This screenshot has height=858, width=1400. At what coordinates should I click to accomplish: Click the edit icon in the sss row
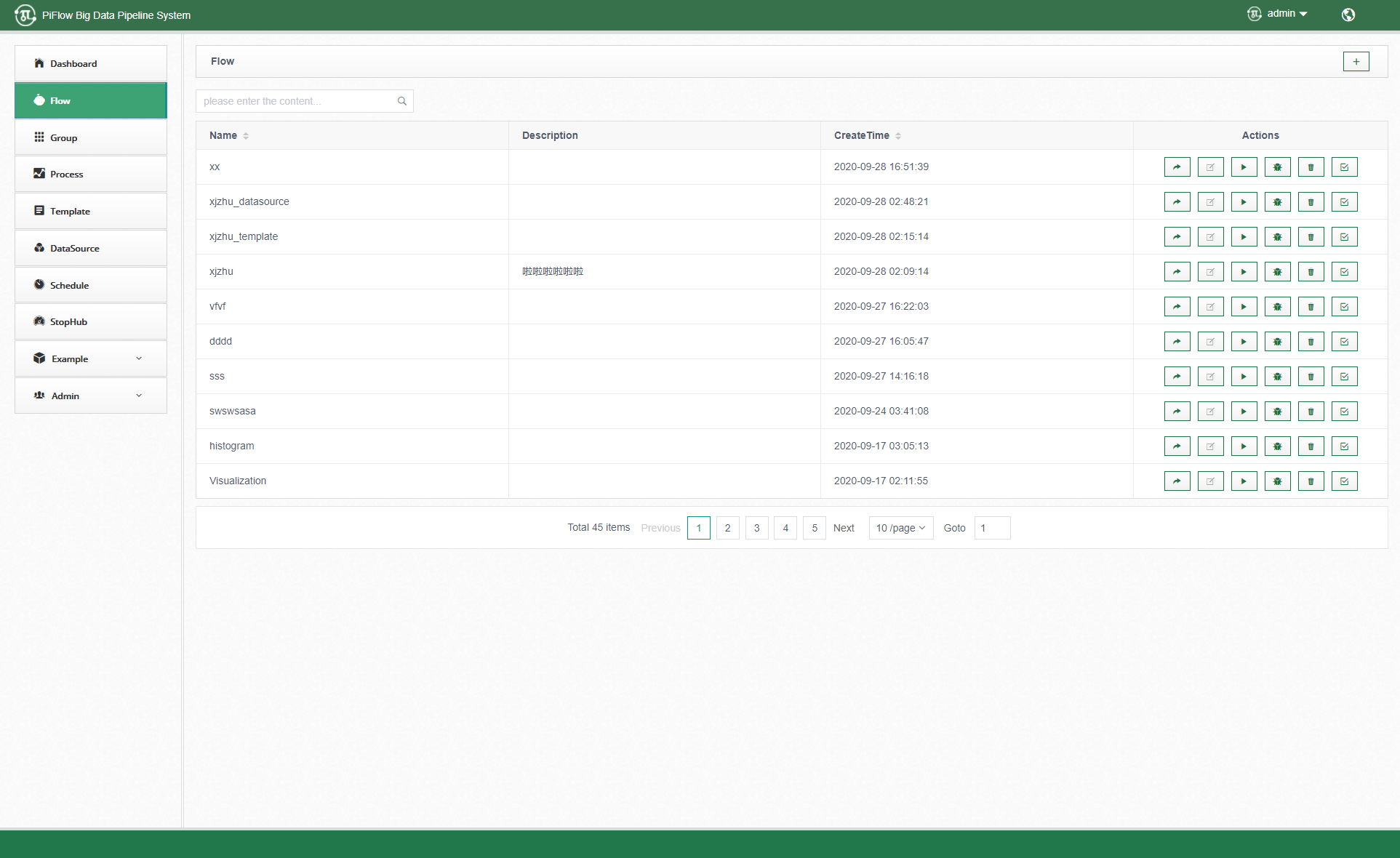[1210, 377]
